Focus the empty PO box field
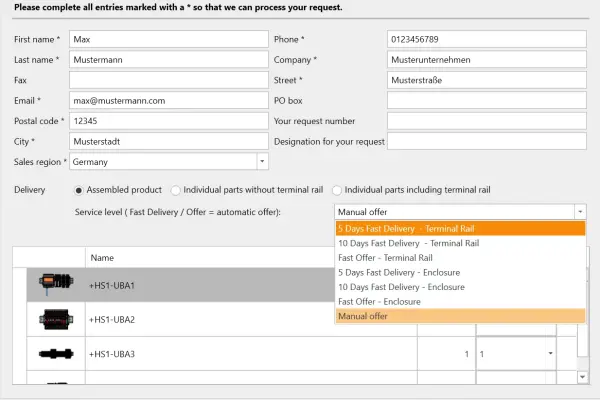Screen dimensions: 600x400 coord(486,100)
